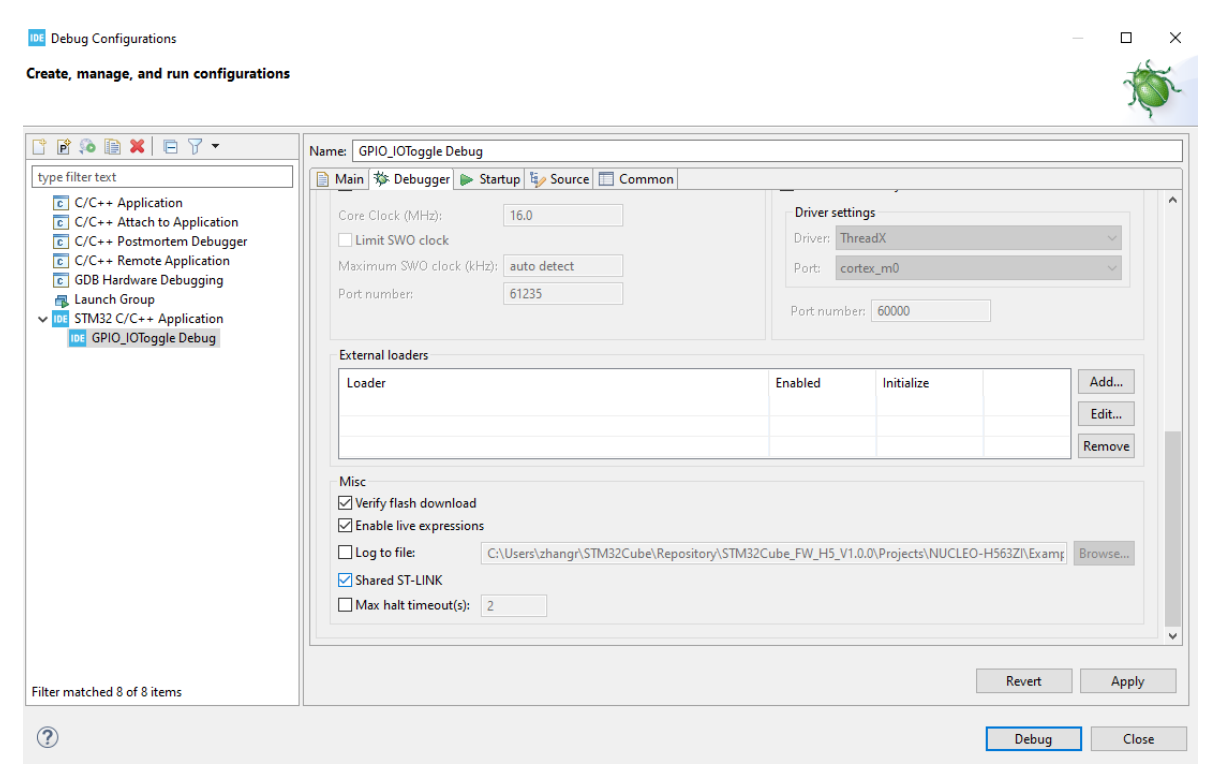Collapse all configurations in the tree
The width and height of the screenshot is (1221, 783).
click(170, 147)
